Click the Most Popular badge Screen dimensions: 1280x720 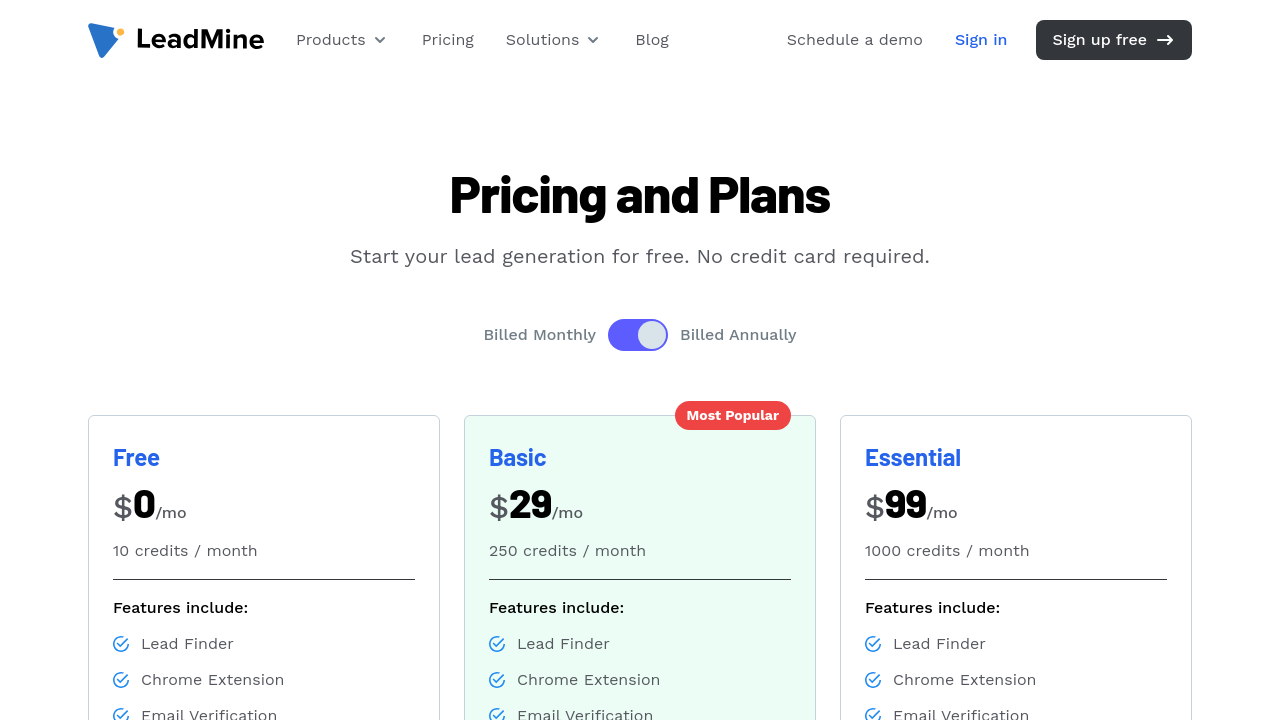[733, 416]
